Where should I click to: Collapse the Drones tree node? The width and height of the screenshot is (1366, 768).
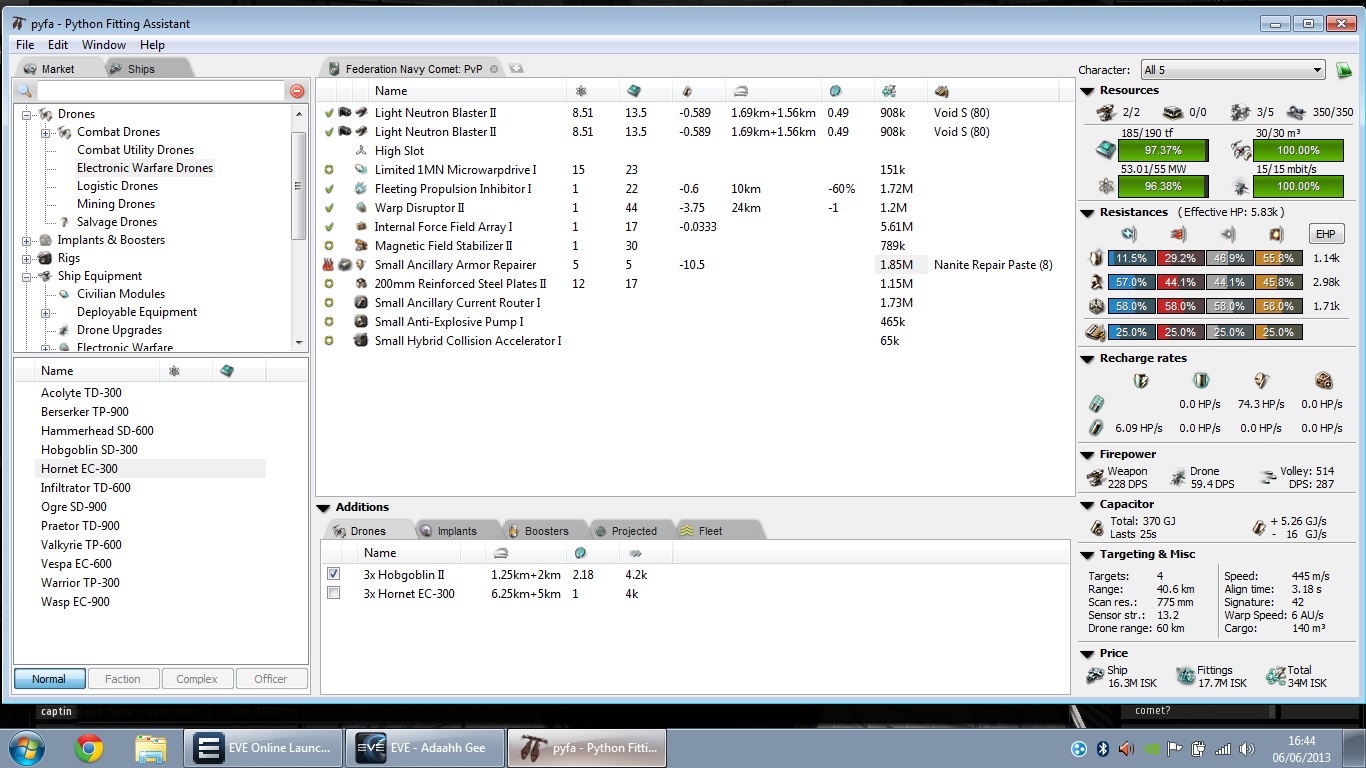[x=27, y=114]
